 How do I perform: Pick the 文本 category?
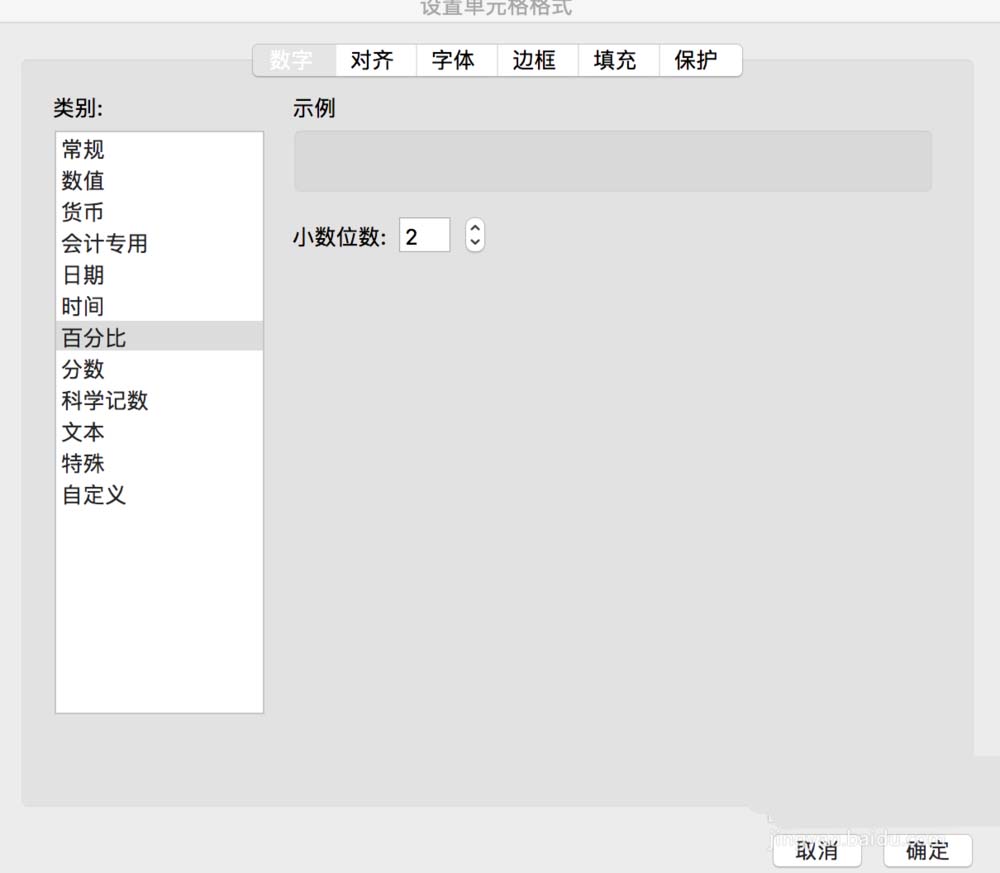[84, 432]
